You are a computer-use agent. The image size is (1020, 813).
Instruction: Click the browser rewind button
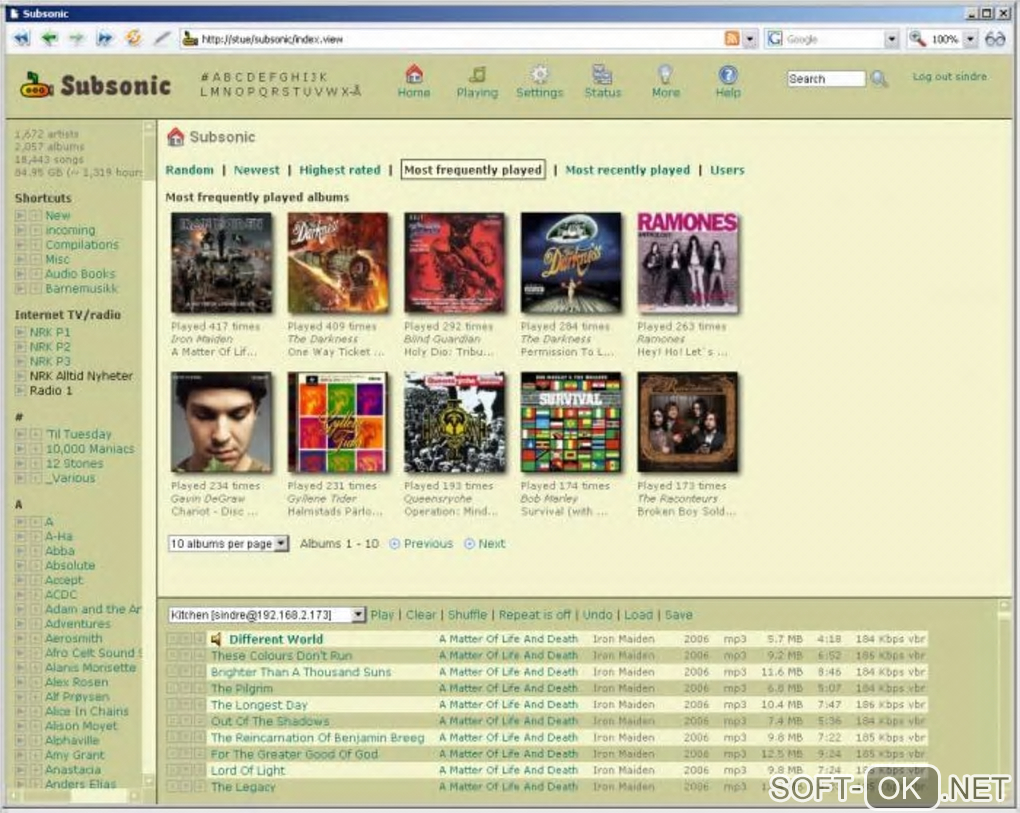click(x=22, y=39)
